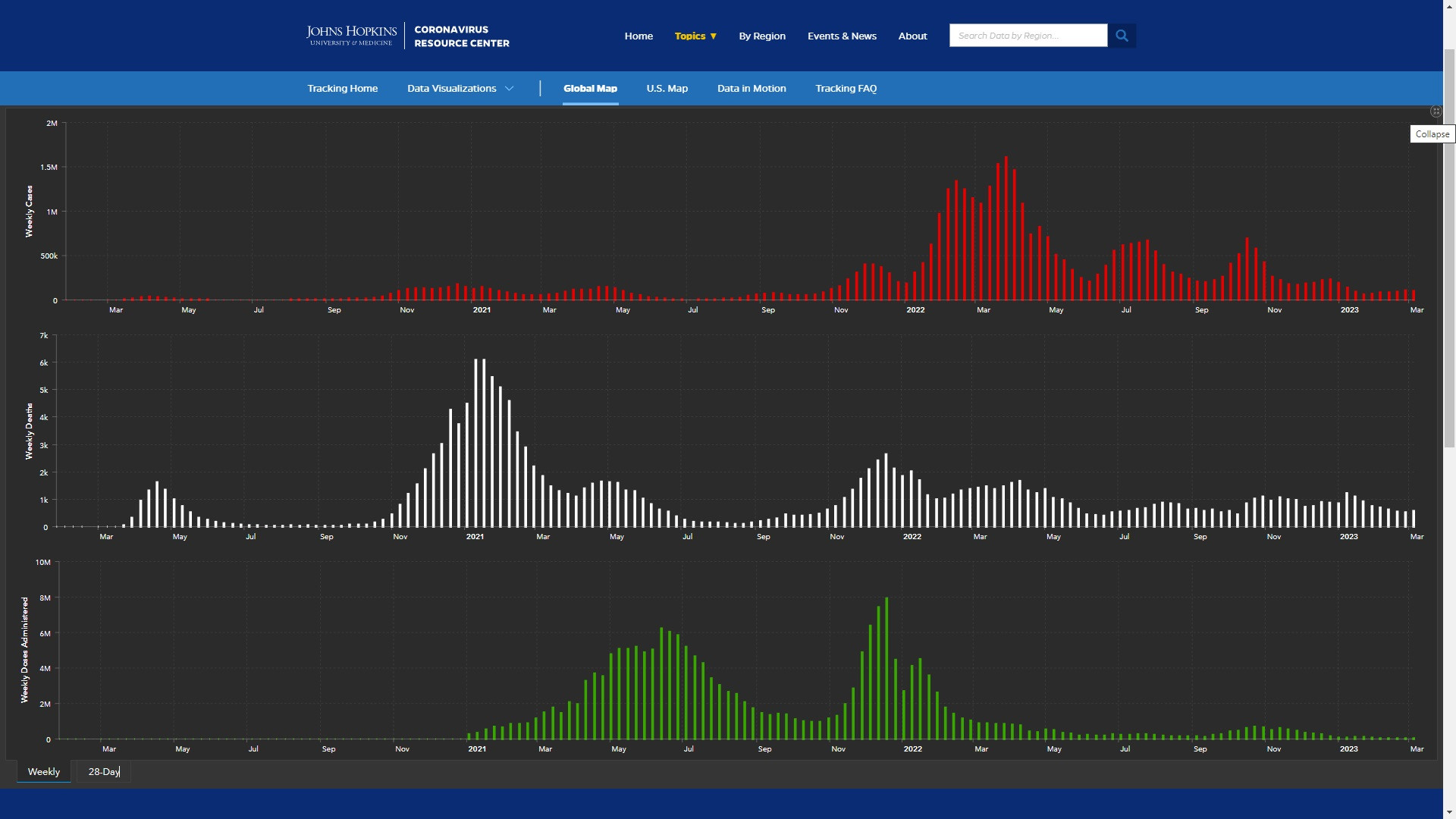Open the Tracking FAQ link

[x=846, y=89]
